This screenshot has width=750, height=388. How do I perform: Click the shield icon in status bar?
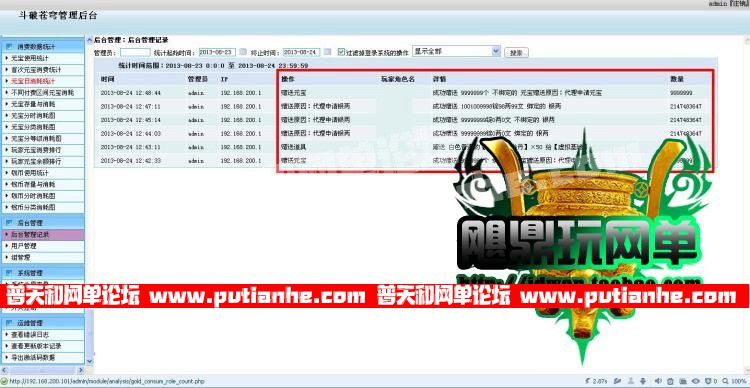pos(708,381)
